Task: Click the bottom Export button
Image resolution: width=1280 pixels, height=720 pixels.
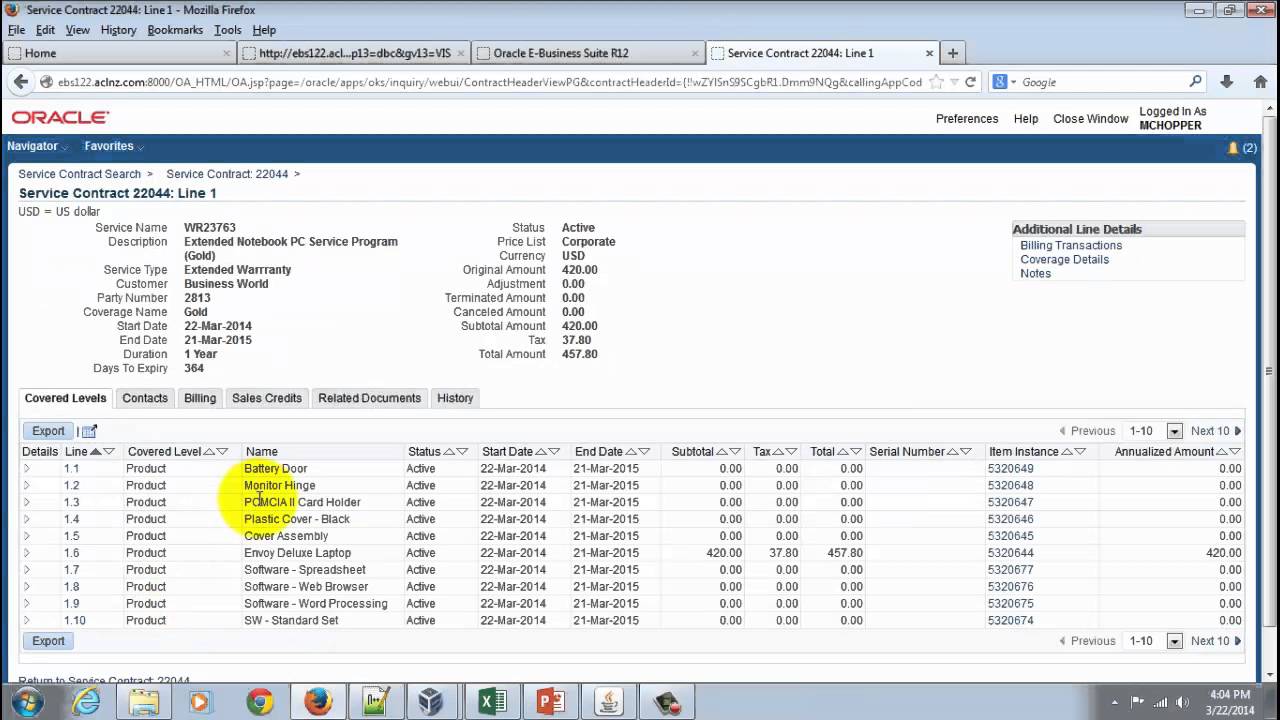Action: point(48,641)
